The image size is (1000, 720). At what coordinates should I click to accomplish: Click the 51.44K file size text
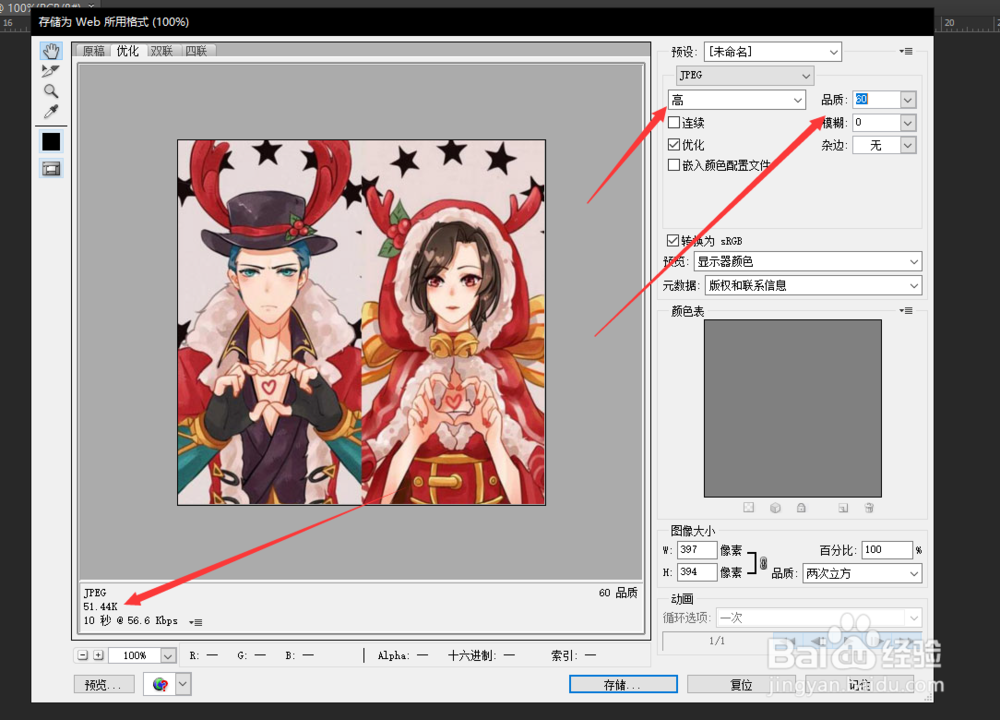pyautogui.click(x=100, y=606)
